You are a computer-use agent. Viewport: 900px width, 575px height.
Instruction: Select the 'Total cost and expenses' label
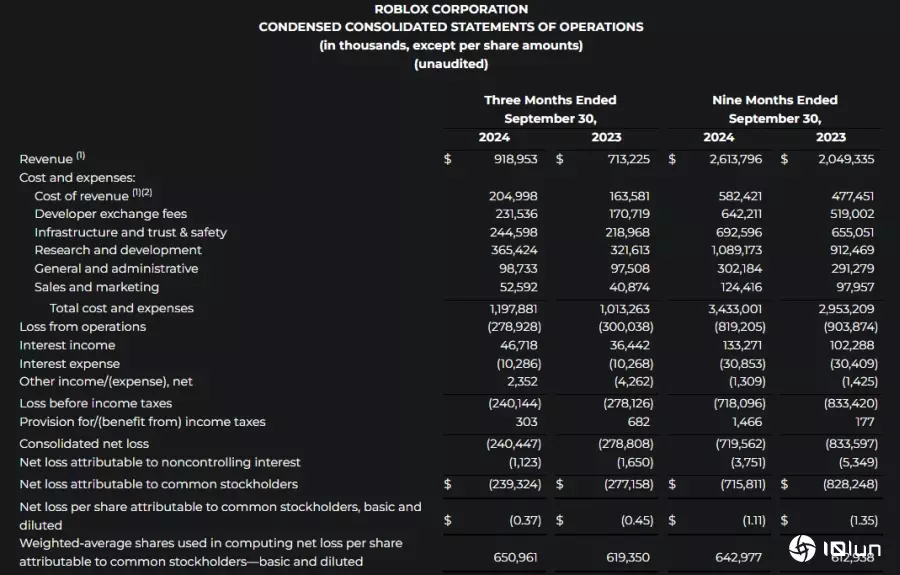click(122, 308)
